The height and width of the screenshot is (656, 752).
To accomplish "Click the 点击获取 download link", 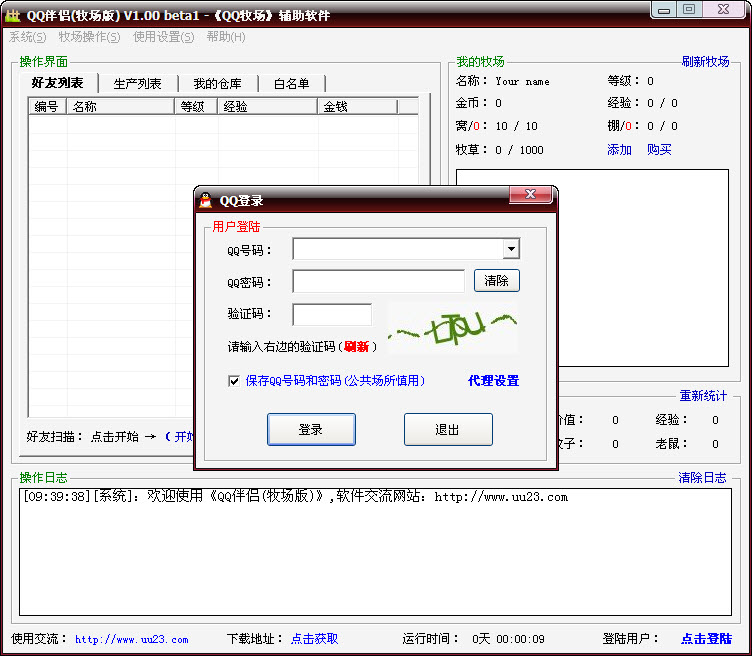I will 315,639.
